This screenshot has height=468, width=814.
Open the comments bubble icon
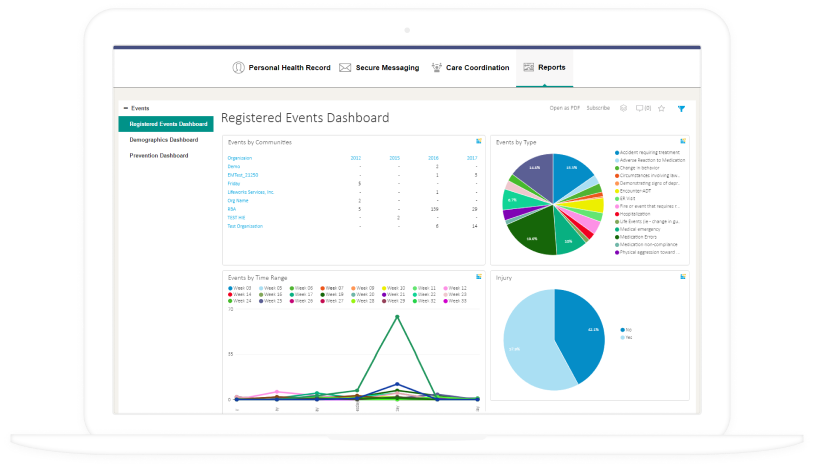point(641,108)
